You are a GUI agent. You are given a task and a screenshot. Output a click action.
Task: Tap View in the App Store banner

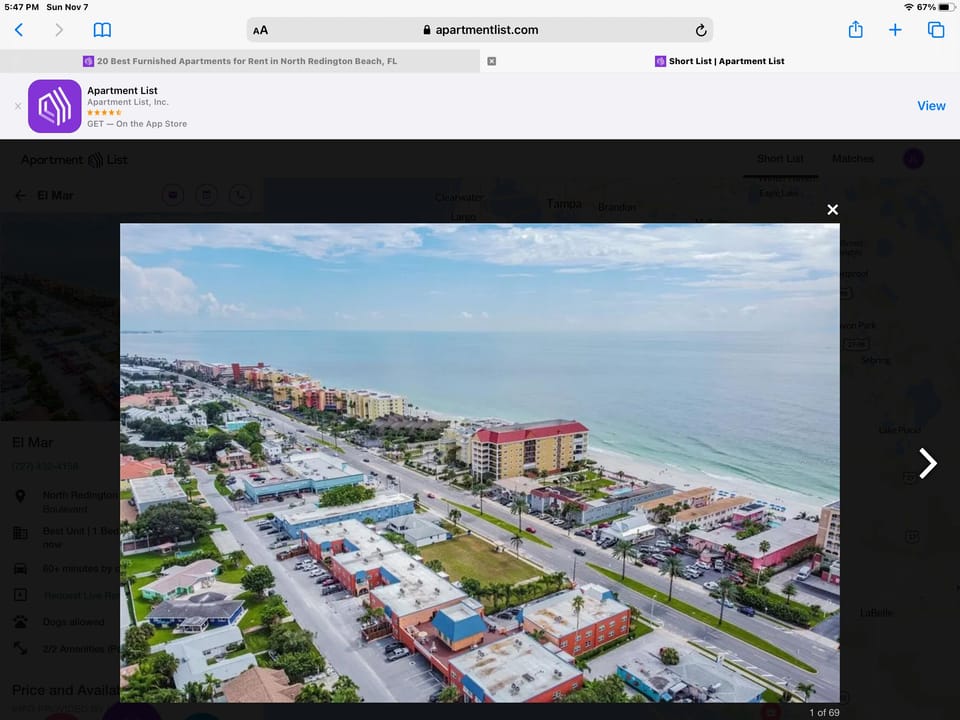[930, 106]
